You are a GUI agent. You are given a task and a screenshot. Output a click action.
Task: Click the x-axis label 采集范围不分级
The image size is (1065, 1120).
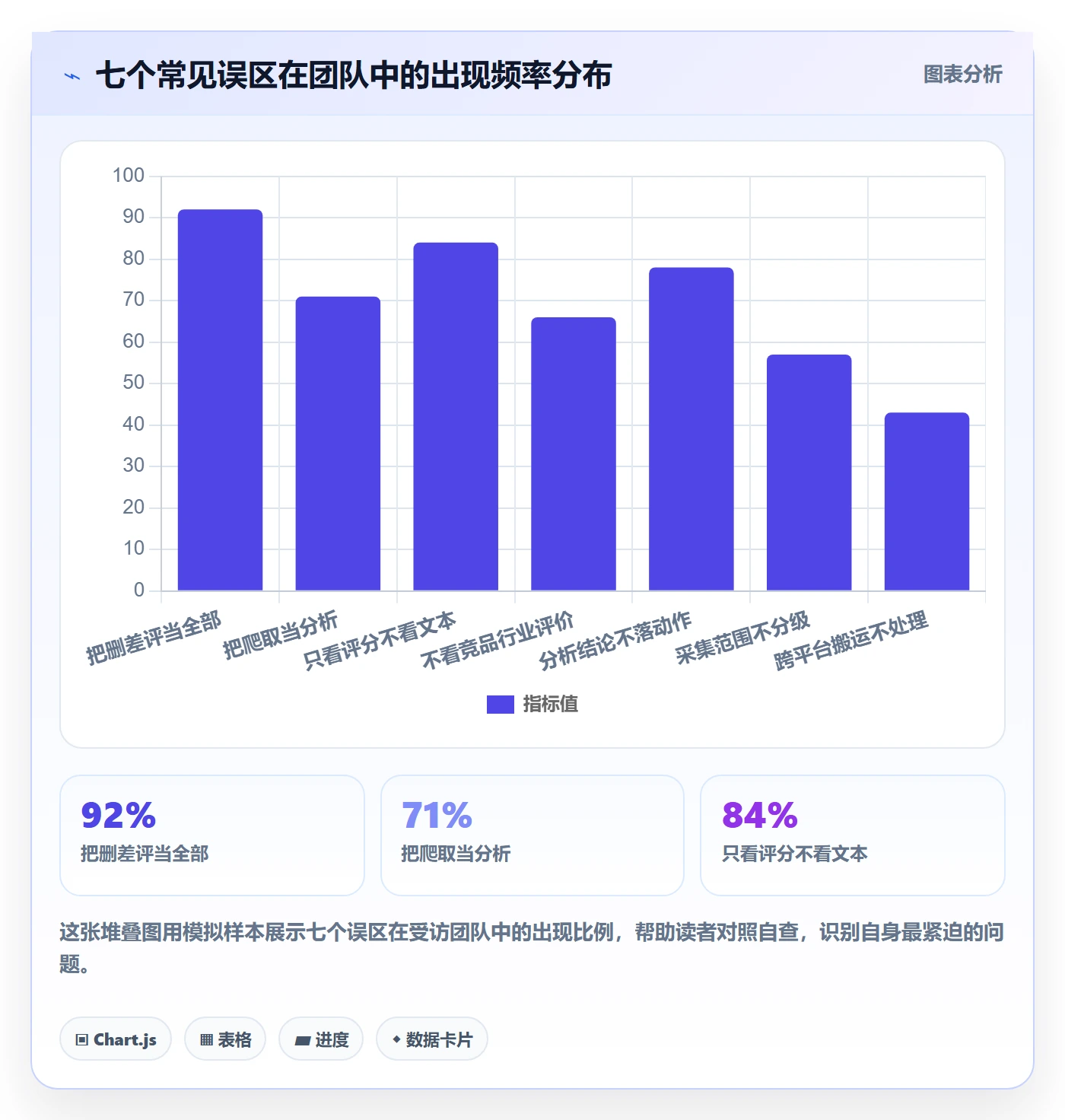742,638
